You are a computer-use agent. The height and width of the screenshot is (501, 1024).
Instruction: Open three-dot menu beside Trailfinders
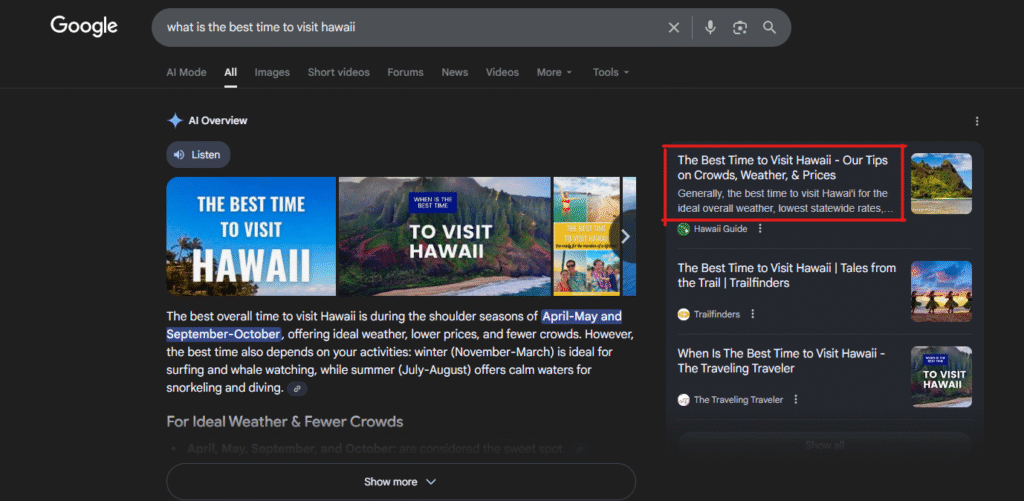[752, 314]
